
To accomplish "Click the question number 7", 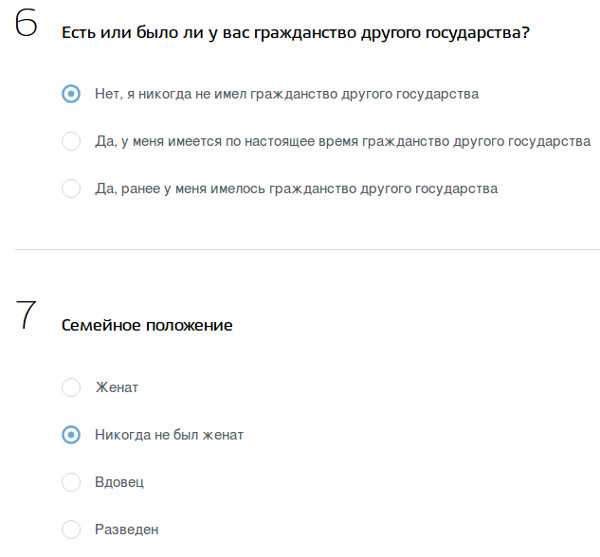I will pyautogui.click(x=27, y=316).
